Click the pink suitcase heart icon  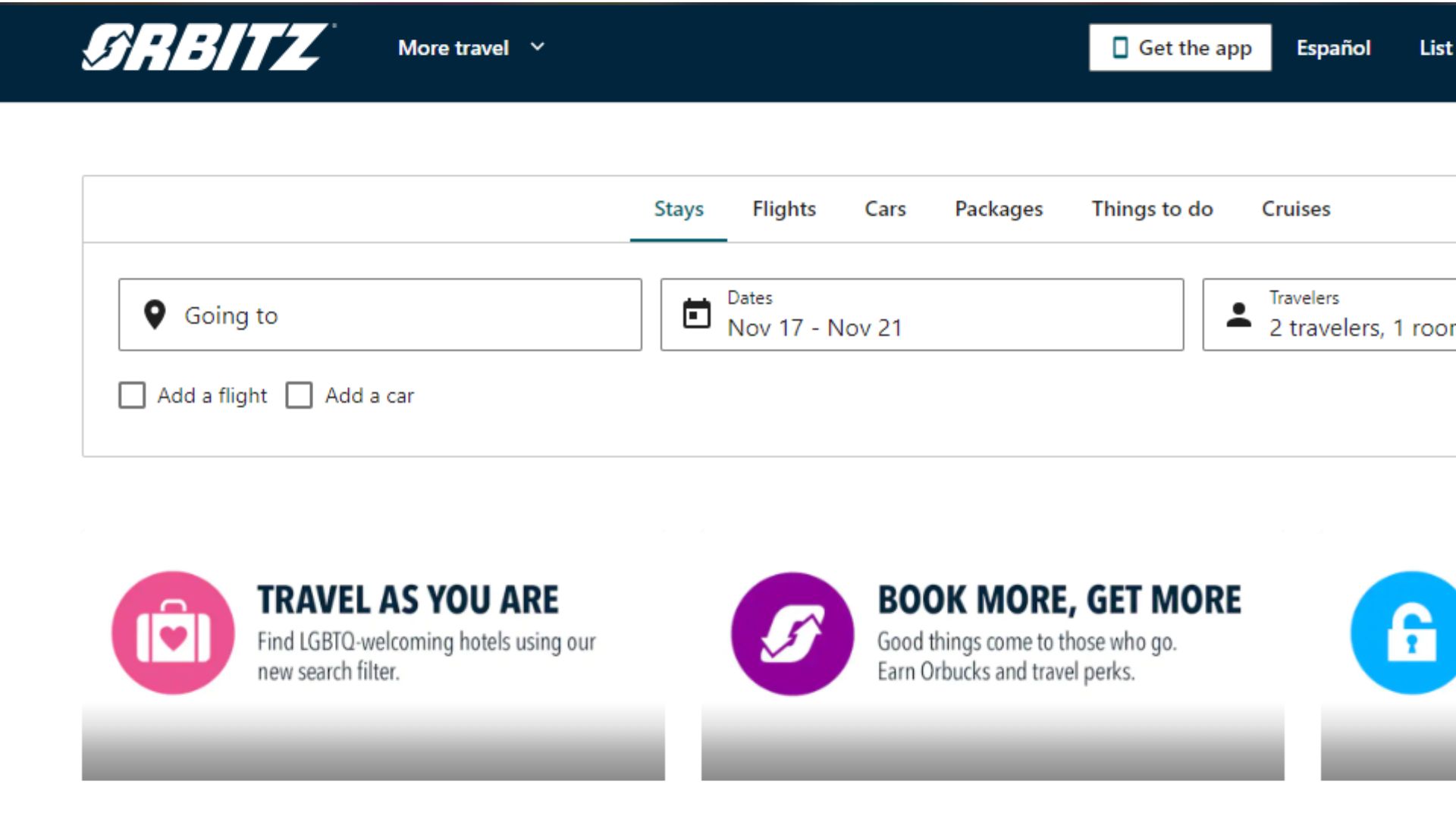(173, 632)
